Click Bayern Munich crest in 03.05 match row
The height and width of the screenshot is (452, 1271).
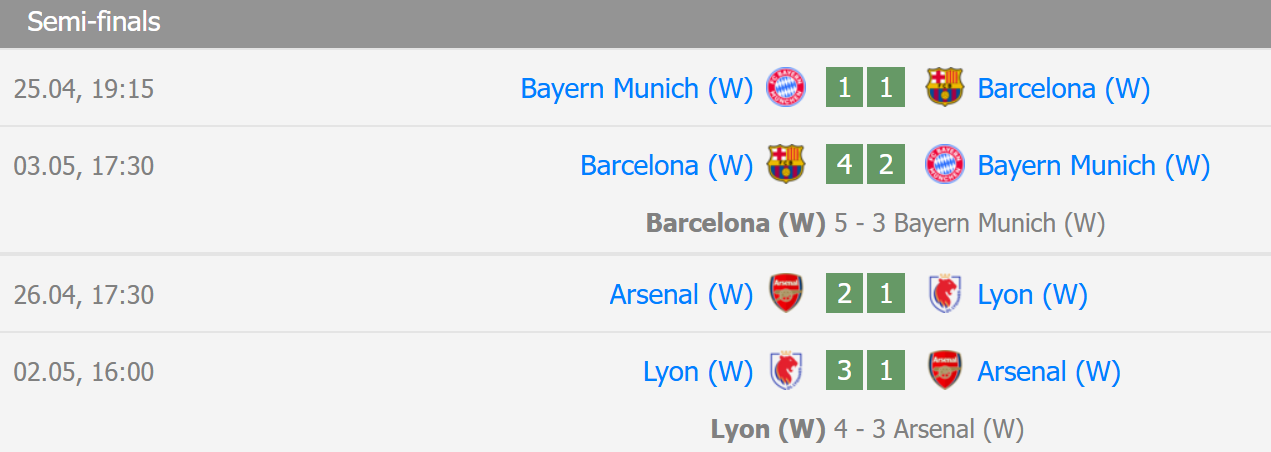click(945, 165)
